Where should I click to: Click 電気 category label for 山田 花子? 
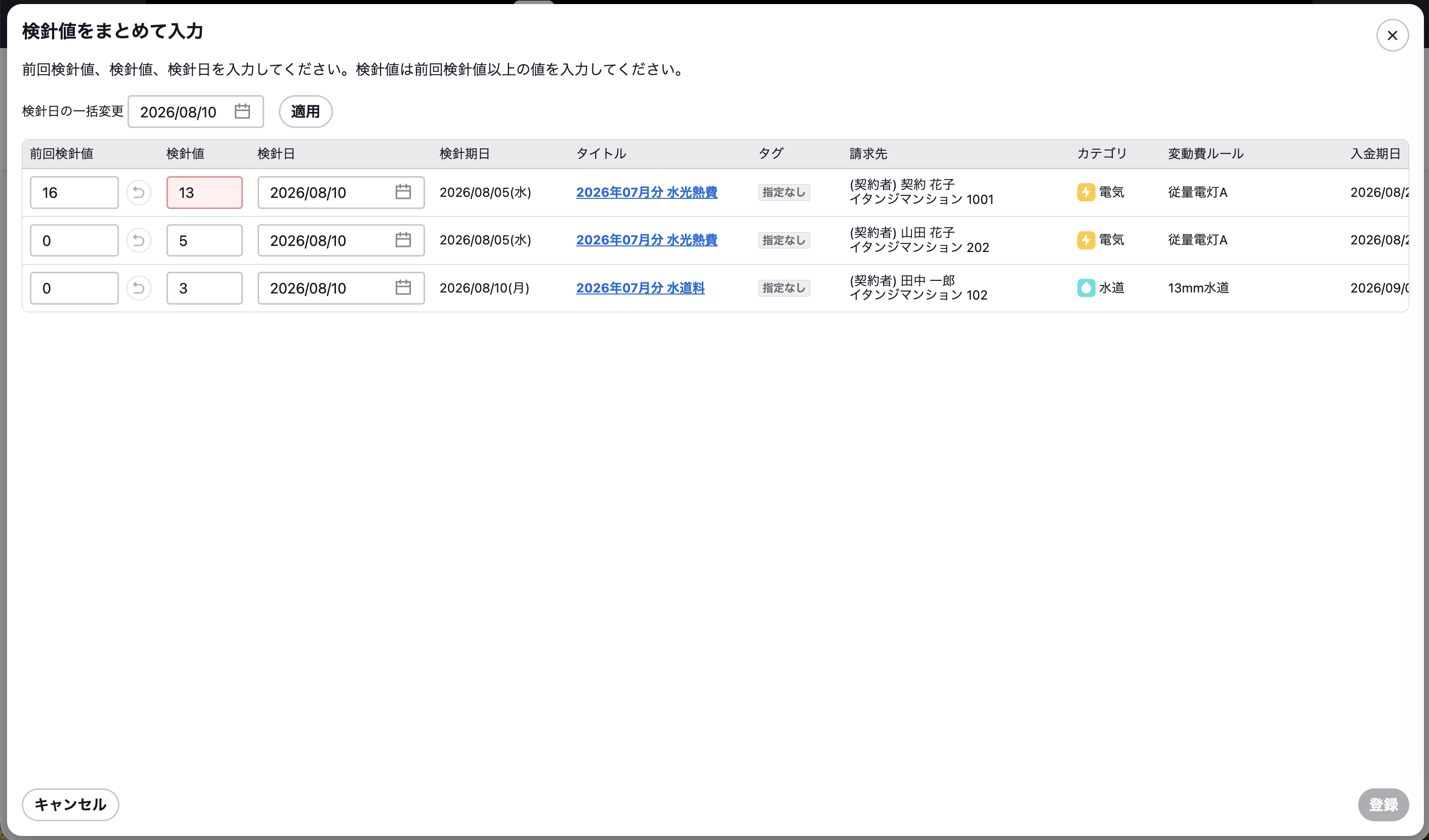(1111, 240)
